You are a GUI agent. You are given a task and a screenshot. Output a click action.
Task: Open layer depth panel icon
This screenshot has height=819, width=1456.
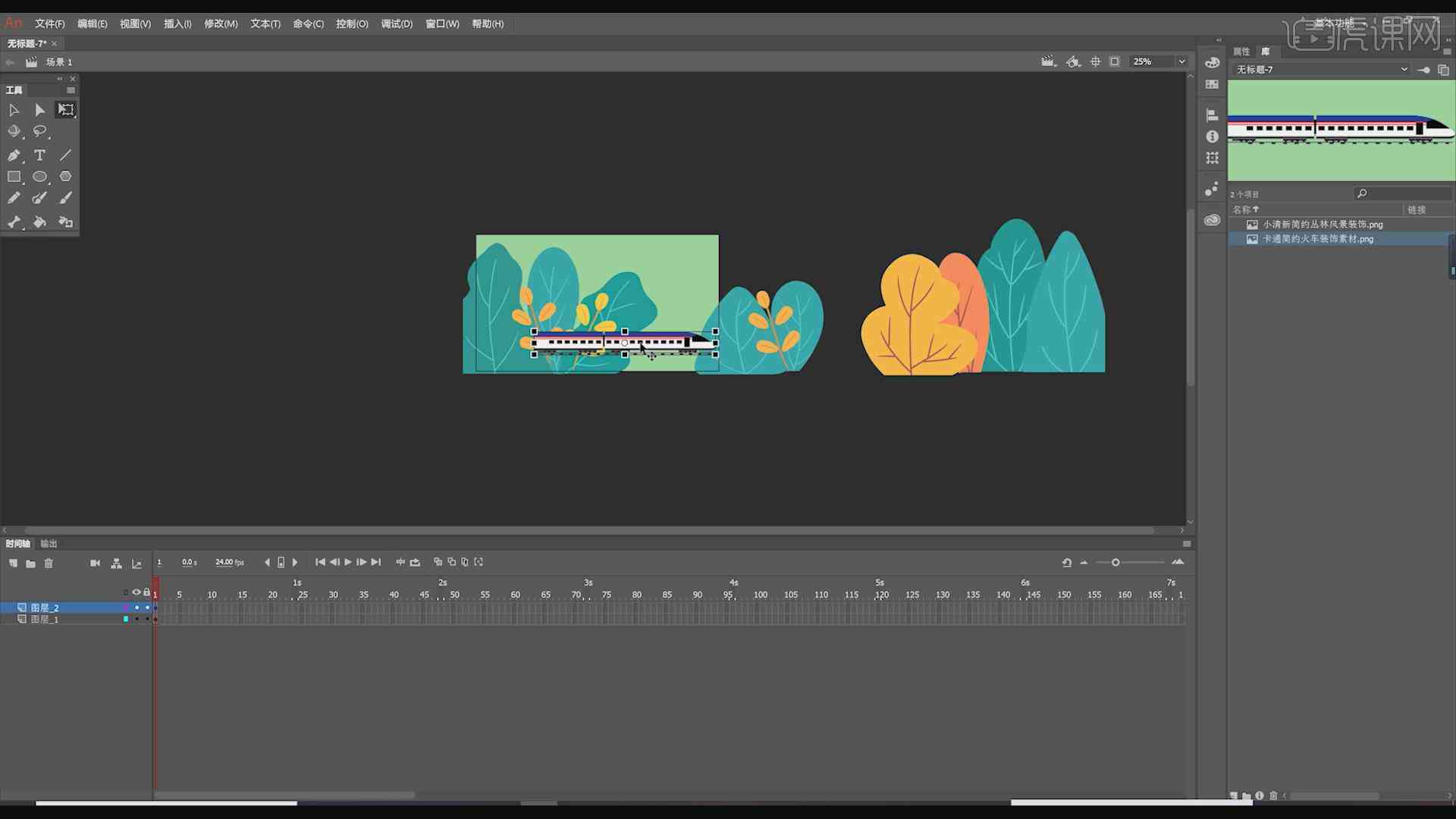point(136,563)
